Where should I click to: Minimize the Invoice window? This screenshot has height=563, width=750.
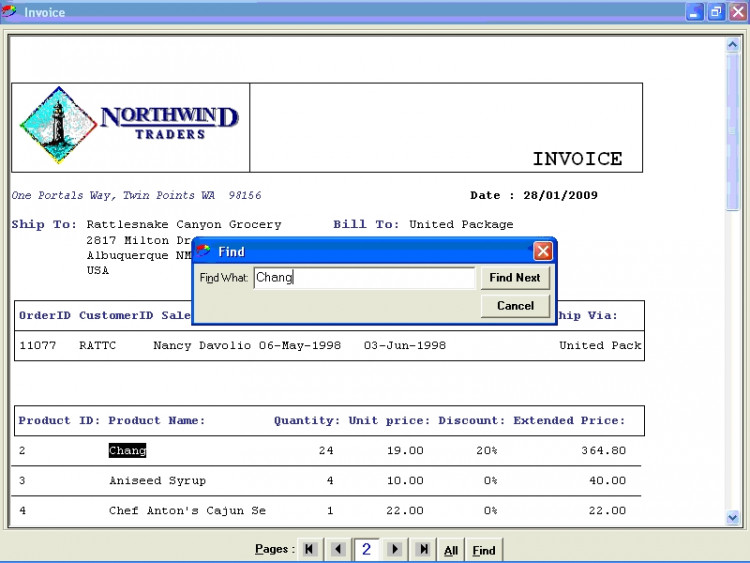(694, 12)
